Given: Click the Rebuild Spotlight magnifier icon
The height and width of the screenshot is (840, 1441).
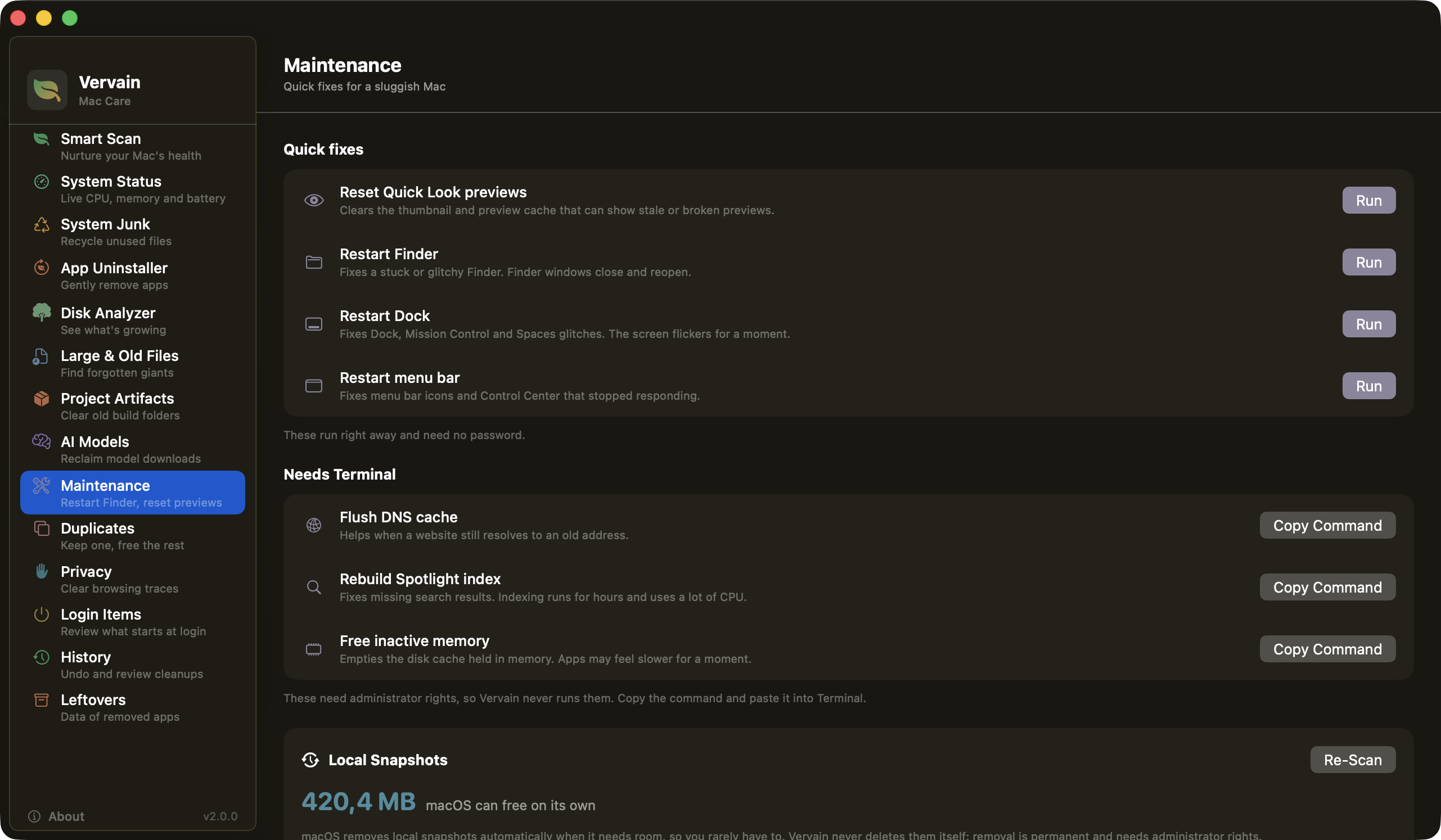Looking at the screenshot, I should 314,587.
